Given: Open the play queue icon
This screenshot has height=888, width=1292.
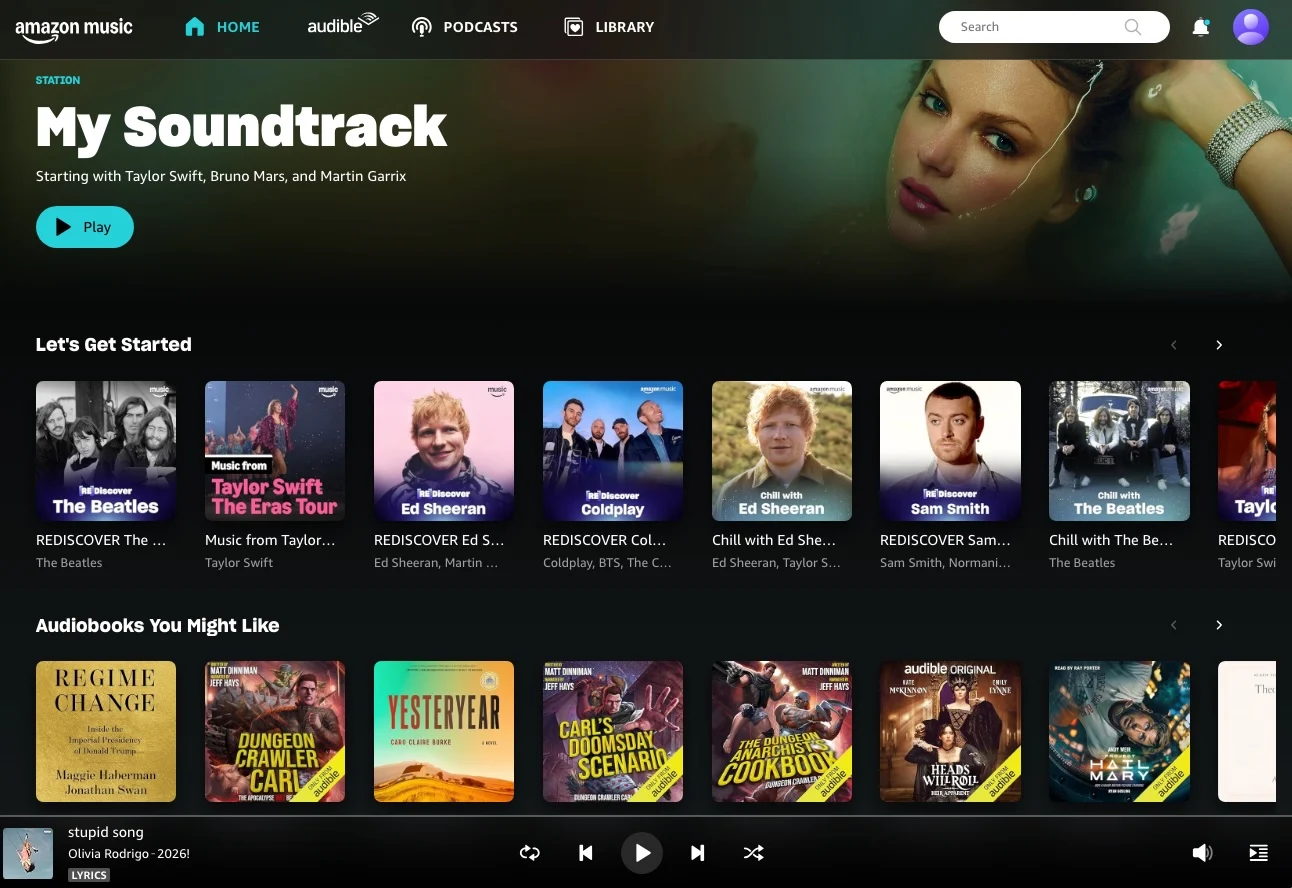Looking at the screenshot, I should (1259, 853).
